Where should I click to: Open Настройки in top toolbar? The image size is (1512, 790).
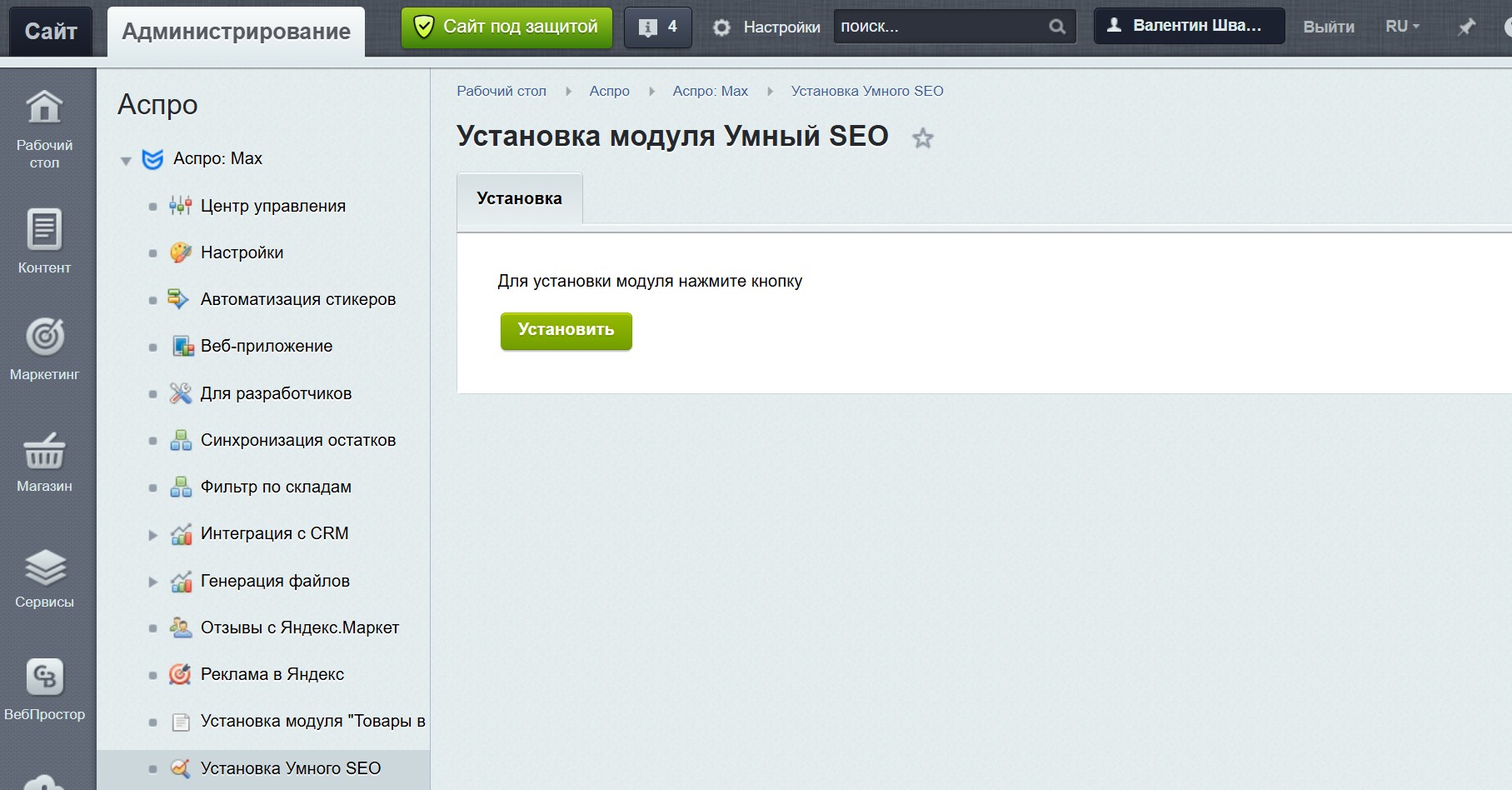pyautogui.click(x=766, y=27)
